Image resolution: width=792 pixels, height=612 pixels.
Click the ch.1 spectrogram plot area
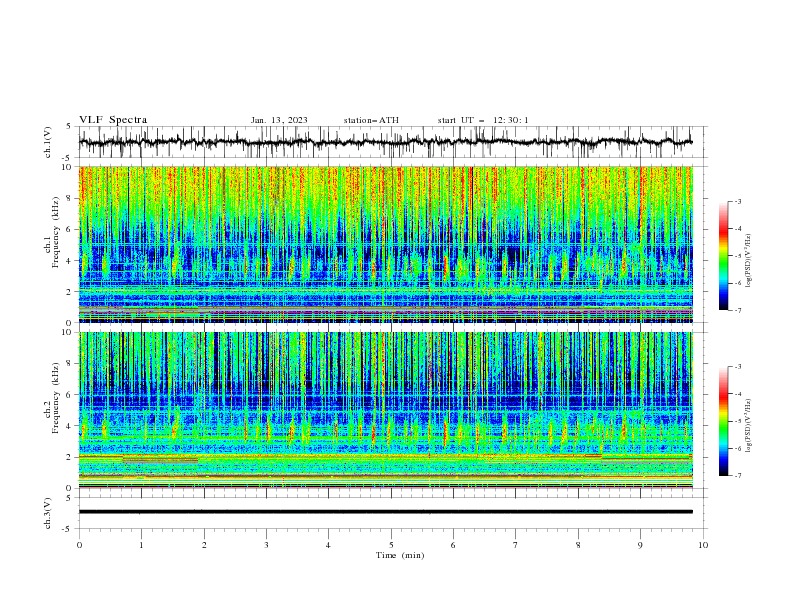[386, 244]
